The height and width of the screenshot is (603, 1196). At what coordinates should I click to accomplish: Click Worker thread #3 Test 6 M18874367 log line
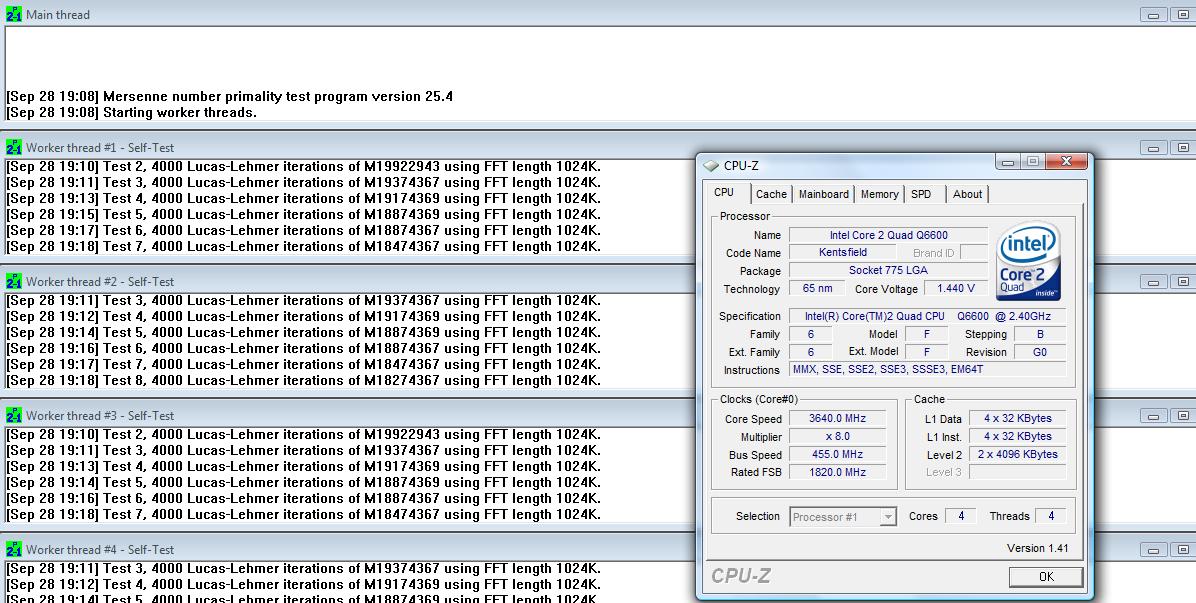click(304, 499)
